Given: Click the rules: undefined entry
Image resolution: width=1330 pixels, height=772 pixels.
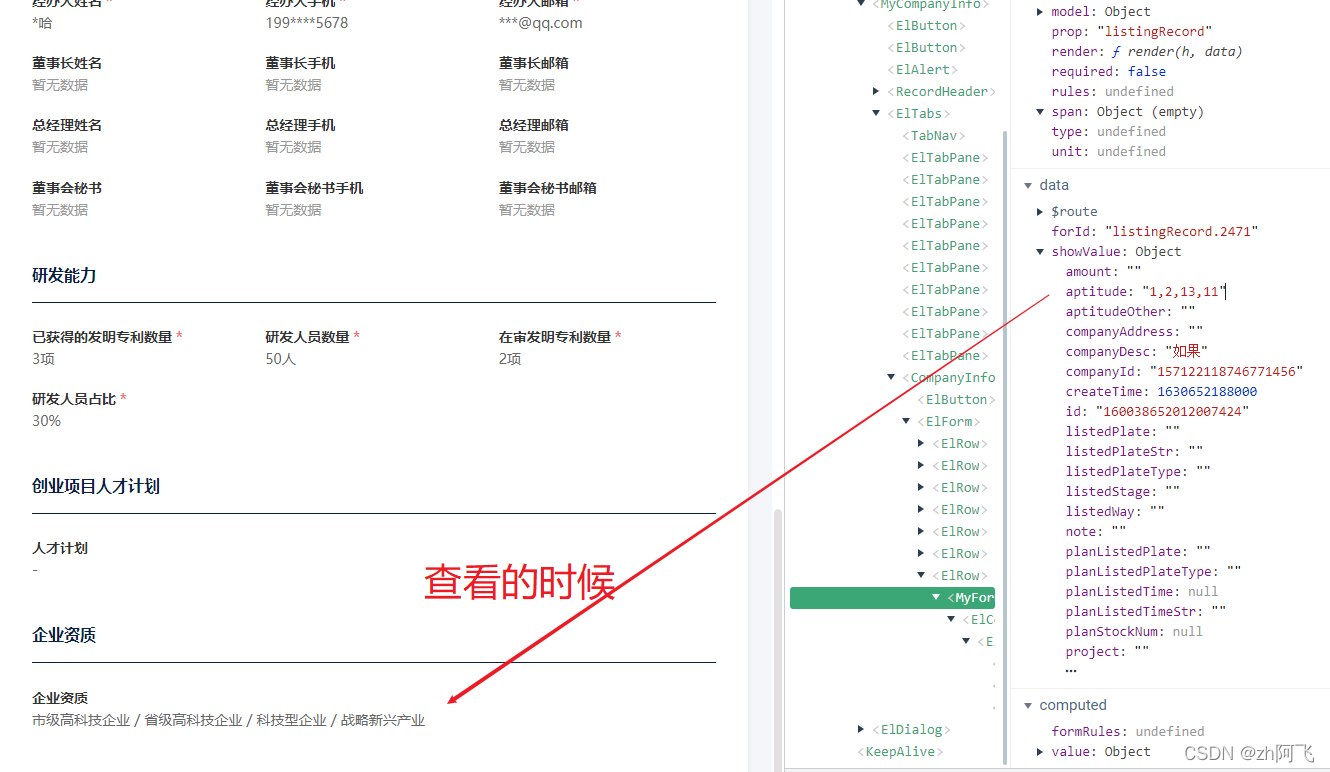Looking at the screenshot, I should click(1112, 91).
